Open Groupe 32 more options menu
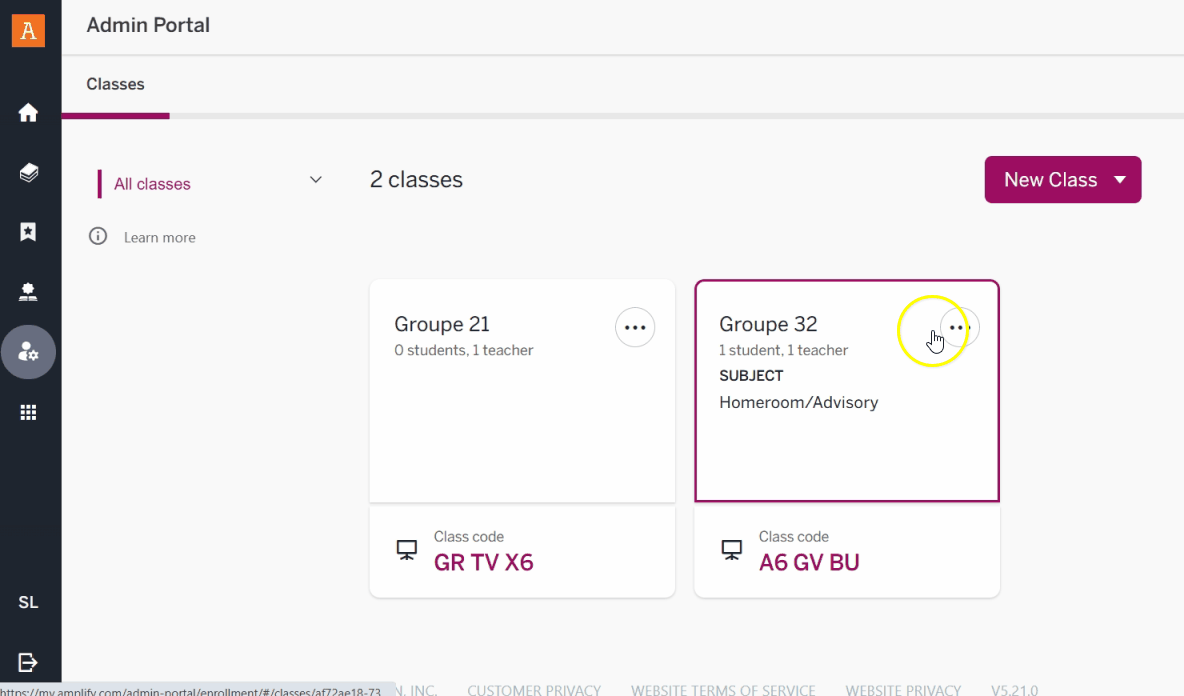This screenshot has width=1184, height=696. click(959, 327)
